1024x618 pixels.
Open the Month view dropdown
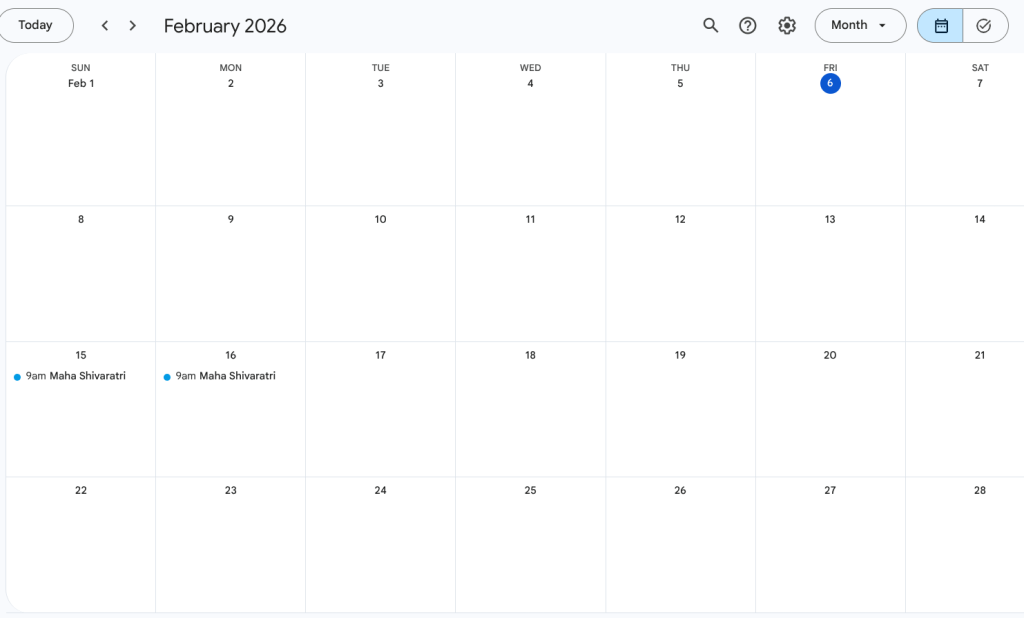(860, 26)
